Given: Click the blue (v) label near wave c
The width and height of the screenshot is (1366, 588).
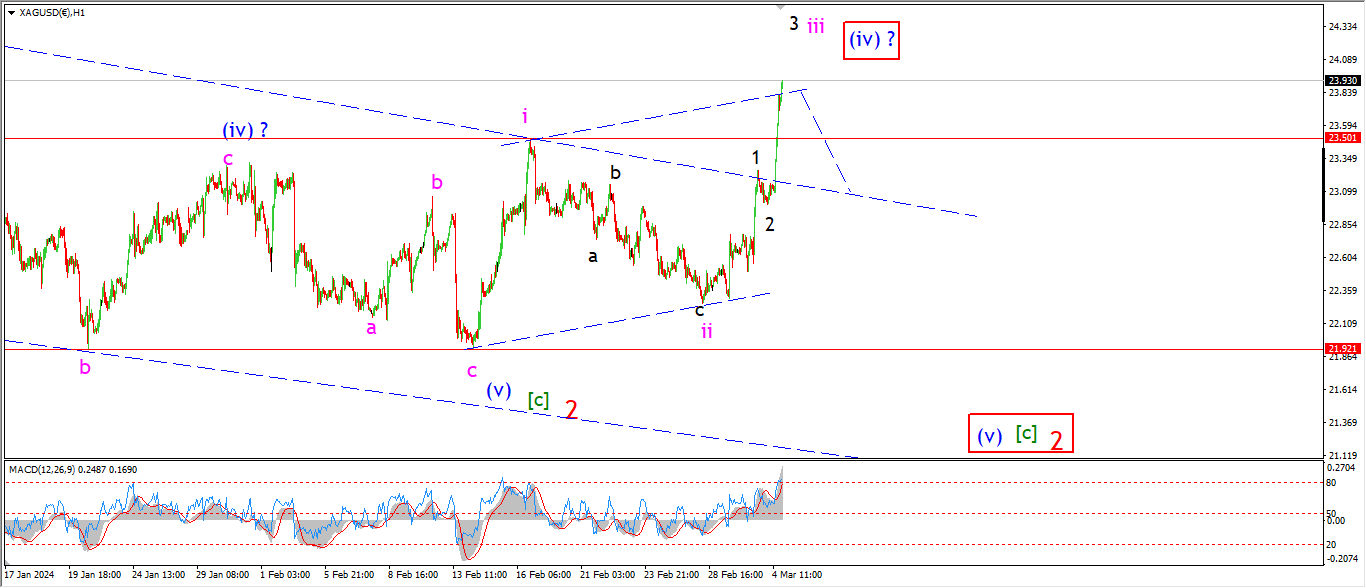Looking at the screenshot, I should tap(498, 390).
